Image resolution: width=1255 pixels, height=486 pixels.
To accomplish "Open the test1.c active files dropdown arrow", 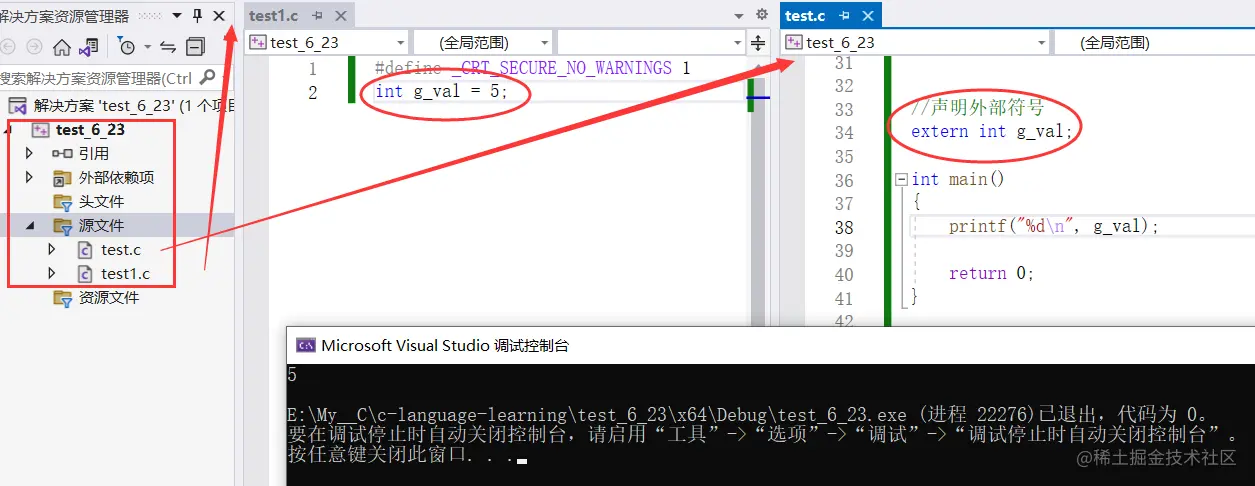I will click(739, 16).
